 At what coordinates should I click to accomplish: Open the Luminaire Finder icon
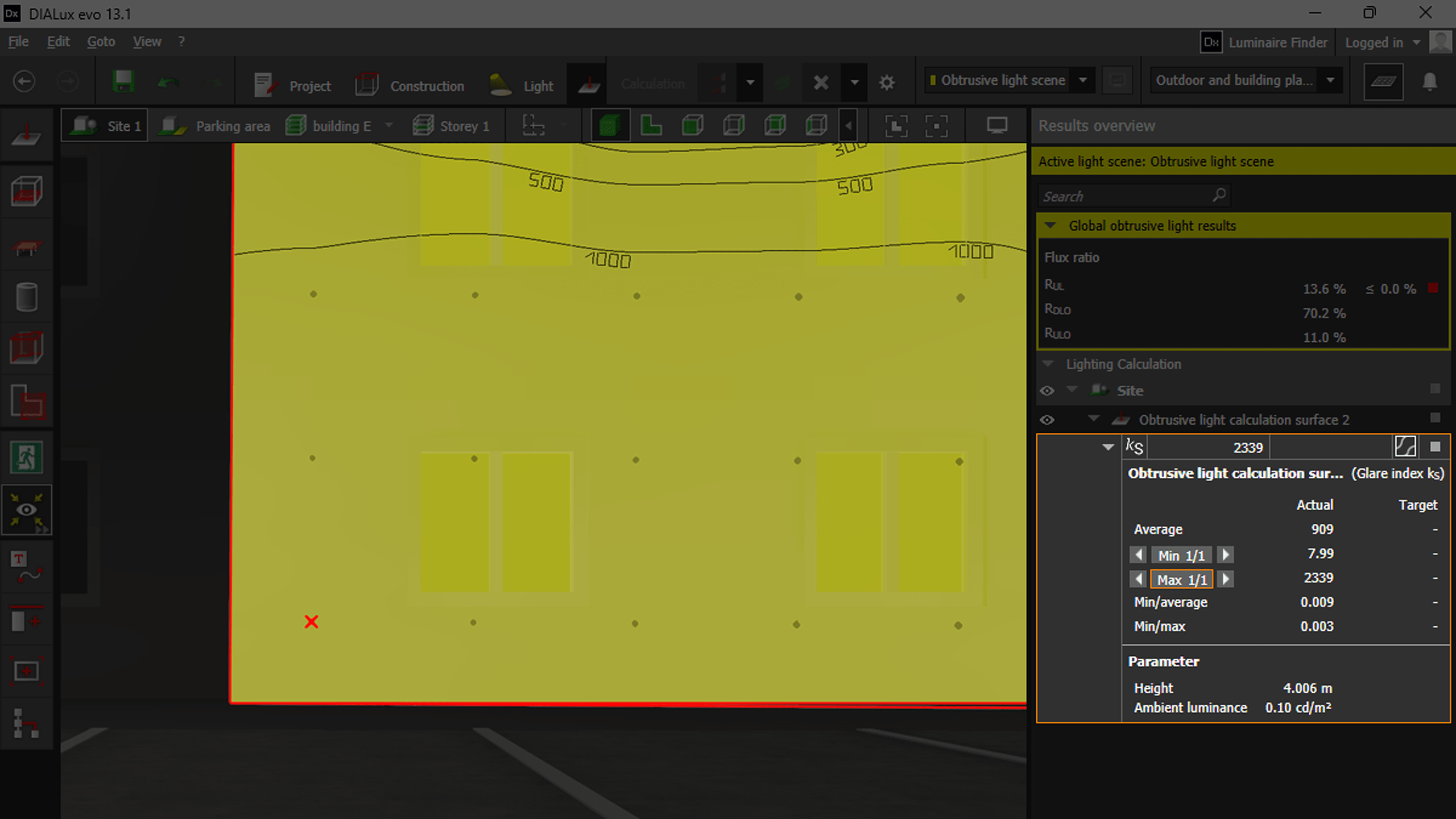pyautogui.click(x=1211, y=43)
